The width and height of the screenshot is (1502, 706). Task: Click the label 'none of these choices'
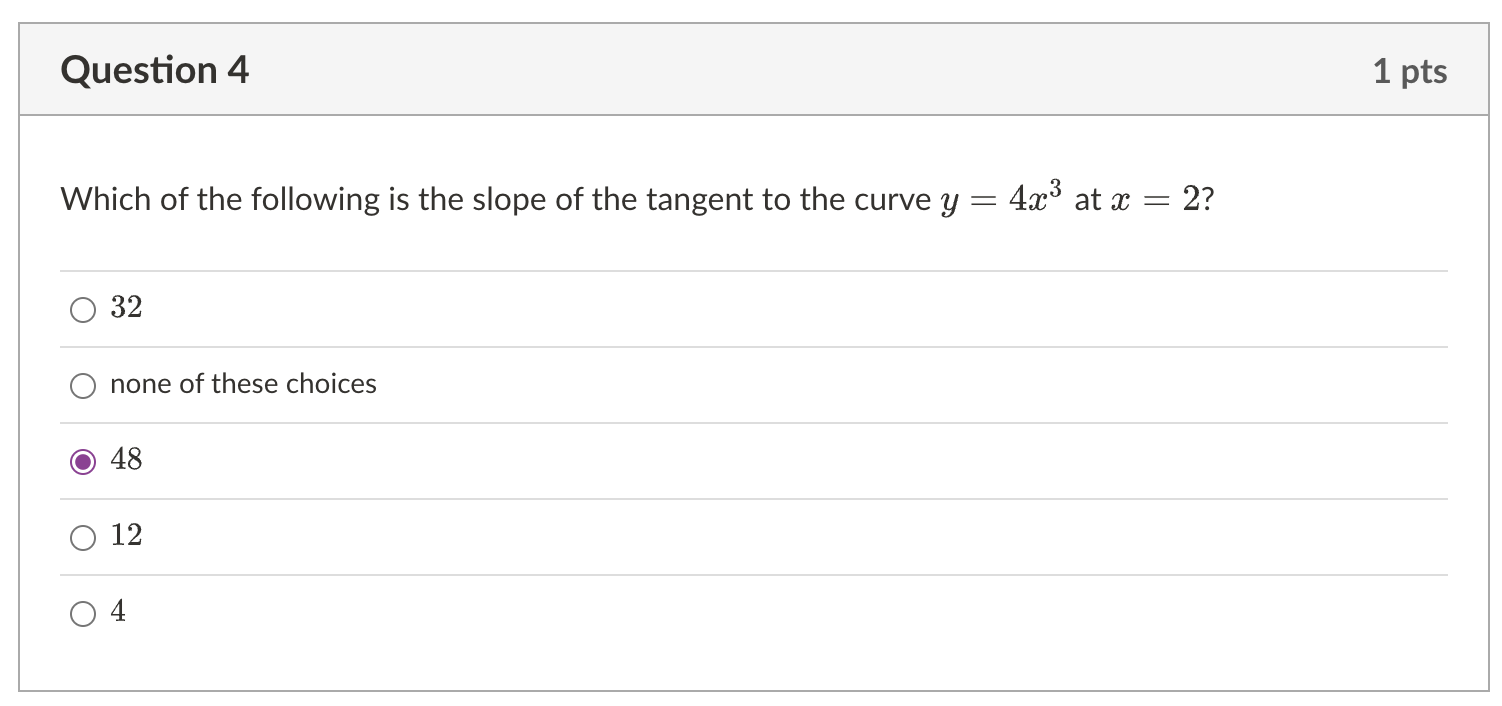[x=243, y=384]
